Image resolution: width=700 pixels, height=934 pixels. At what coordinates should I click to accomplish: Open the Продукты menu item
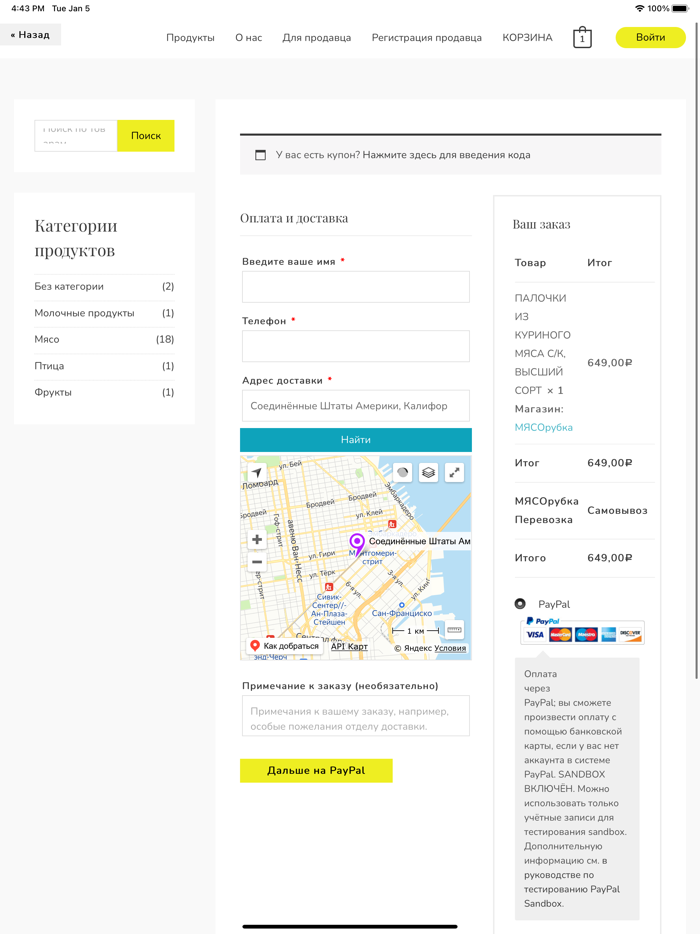coord(190,38)
